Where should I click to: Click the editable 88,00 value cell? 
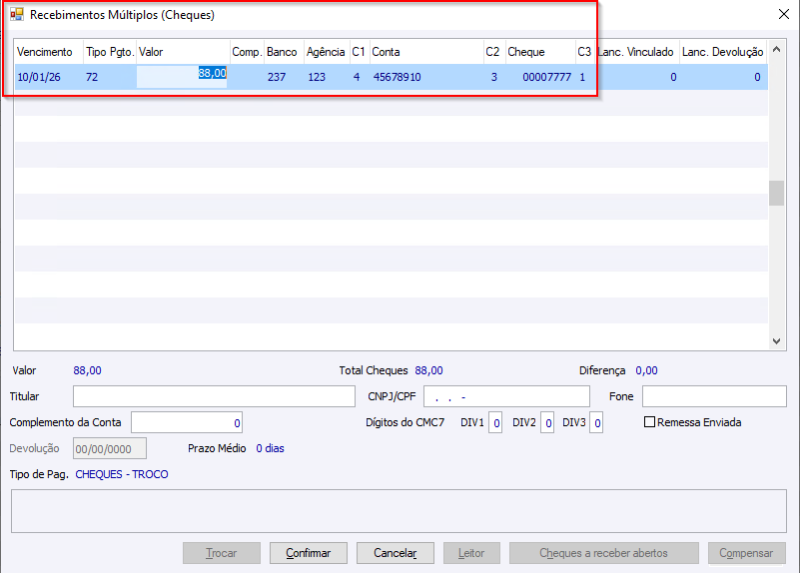182,77
